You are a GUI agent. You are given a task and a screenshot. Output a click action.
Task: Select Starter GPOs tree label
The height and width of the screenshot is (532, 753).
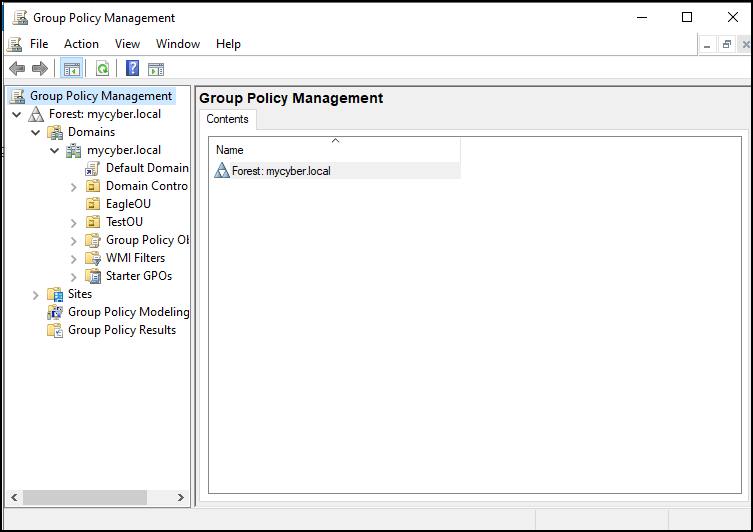click(139, 276)
